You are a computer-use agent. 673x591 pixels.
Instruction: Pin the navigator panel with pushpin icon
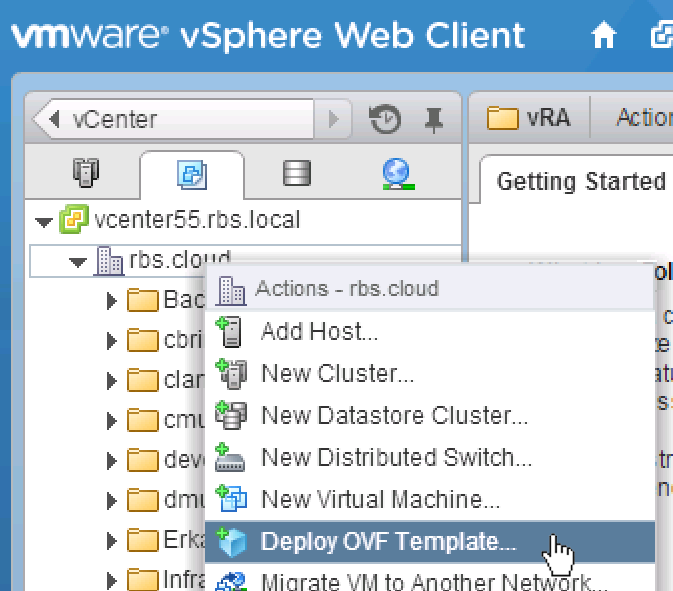(434, 120)
